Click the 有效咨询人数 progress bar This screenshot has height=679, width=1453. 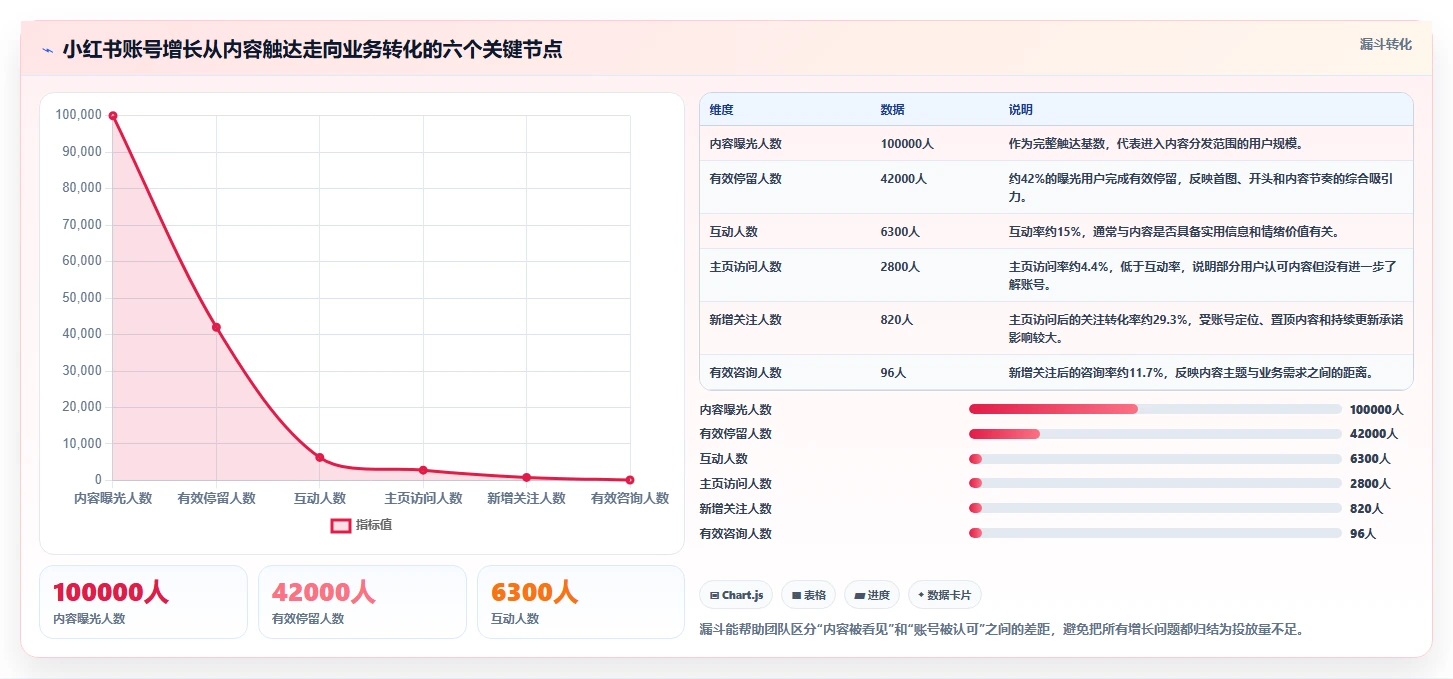[1155, 533]
